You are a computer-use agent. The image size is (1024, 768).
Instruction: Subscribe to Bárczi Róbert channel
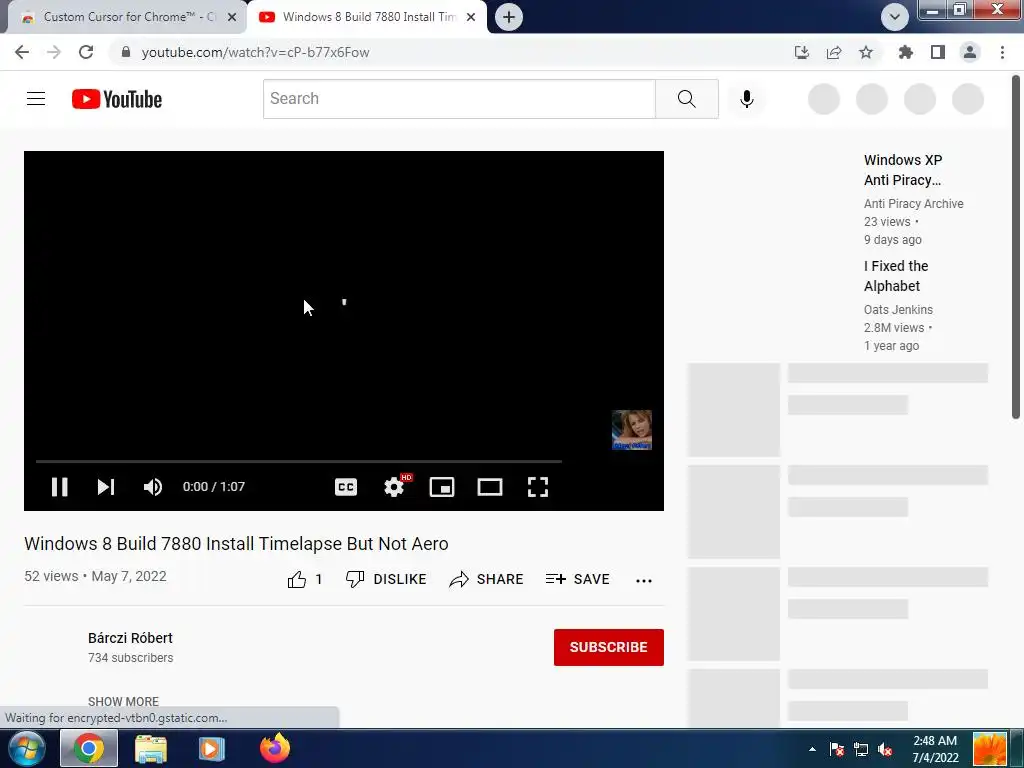(609, 647)
